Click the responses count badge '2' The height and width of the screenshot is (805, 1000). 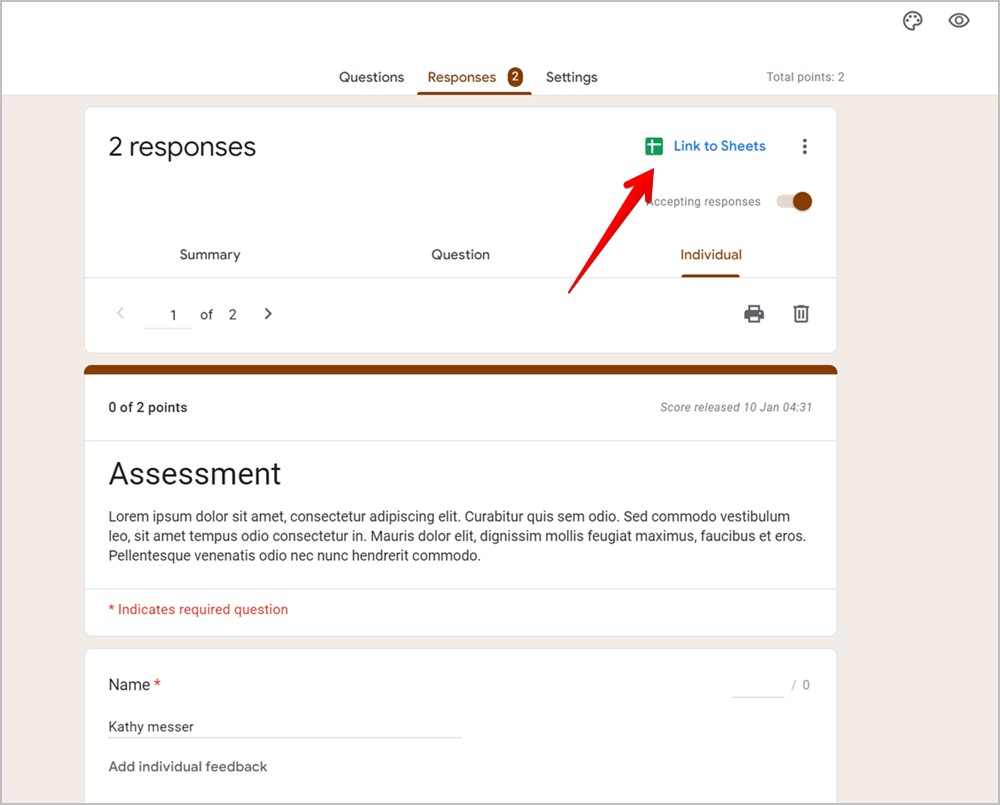tap(515, 77)
